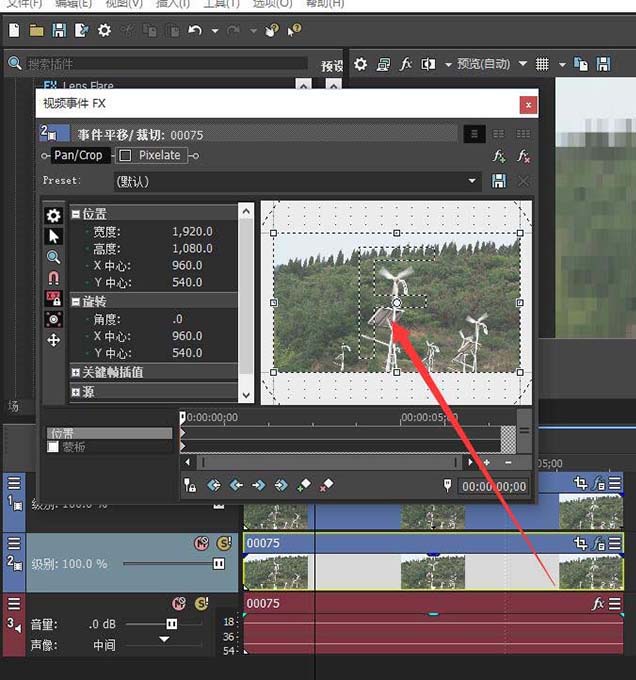Click the video preview FX icon
The height and width of the screenshot is (680, 636).
click(x=406, y=64)
